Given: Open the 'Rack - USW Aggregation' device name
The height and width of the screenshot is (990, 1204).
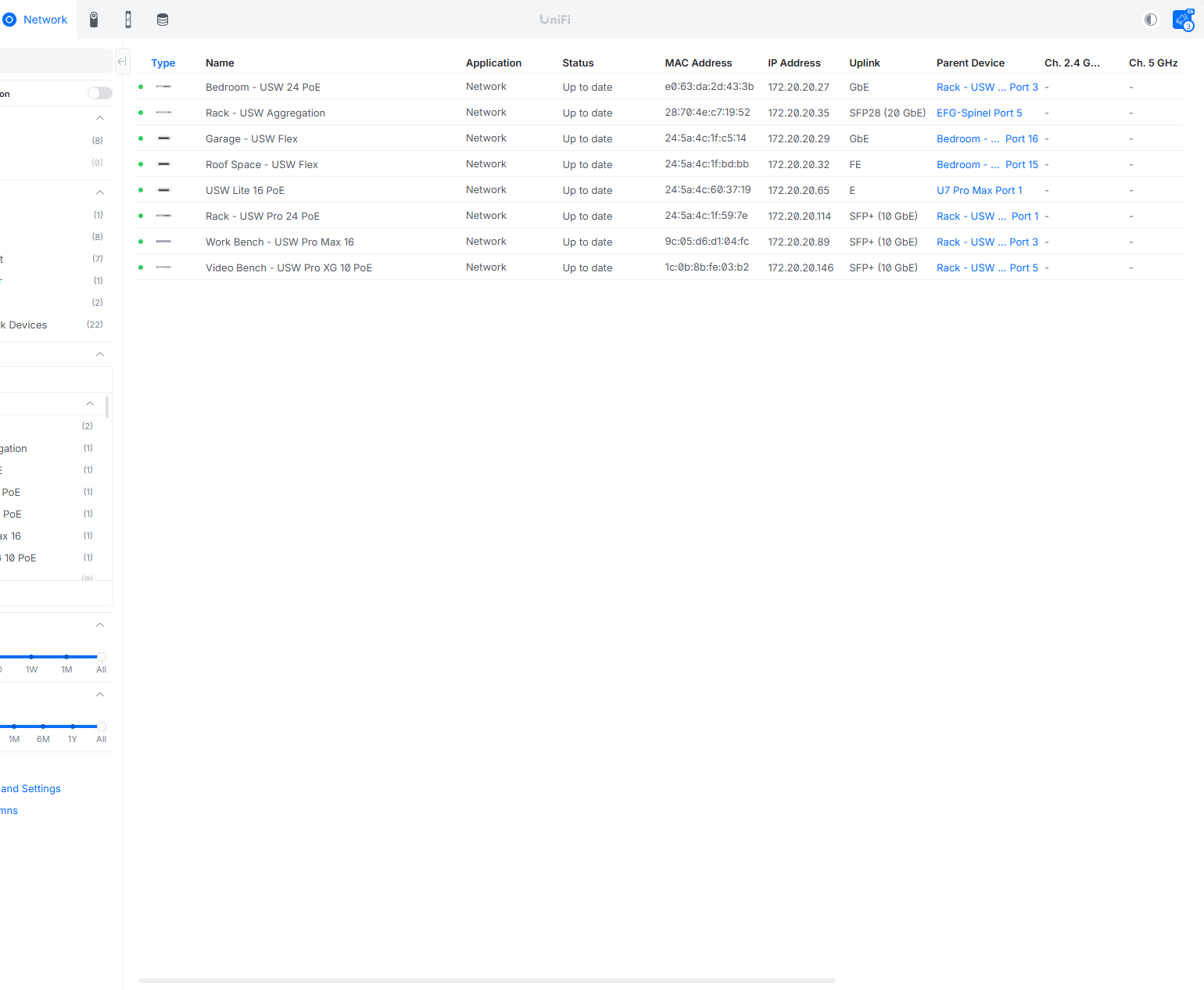Looking at the screenshot, I should click(x=265, y=113).
